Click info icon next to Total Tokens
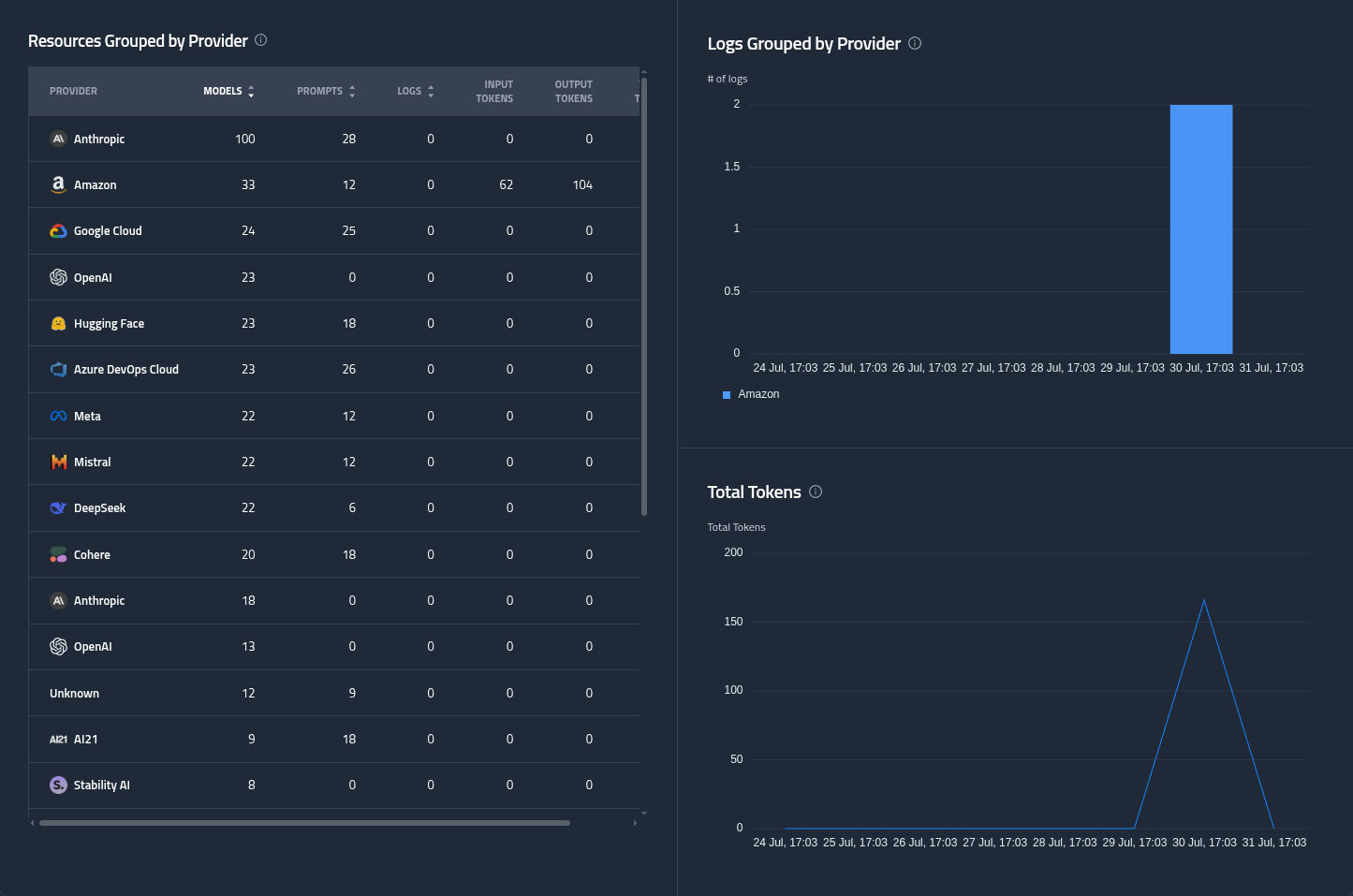 coord(816,492)
